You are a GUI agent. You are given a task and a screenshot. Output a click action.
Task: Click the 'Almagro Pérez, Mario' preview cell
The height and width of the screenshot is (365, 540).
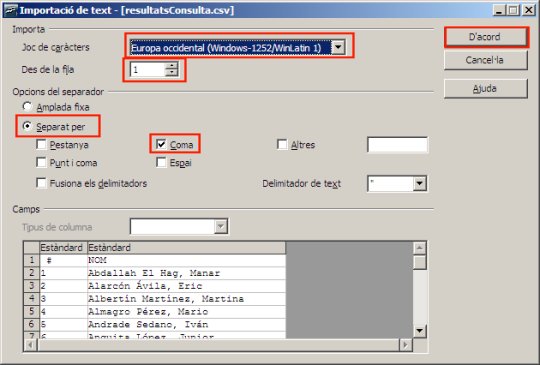coord(186,312)
